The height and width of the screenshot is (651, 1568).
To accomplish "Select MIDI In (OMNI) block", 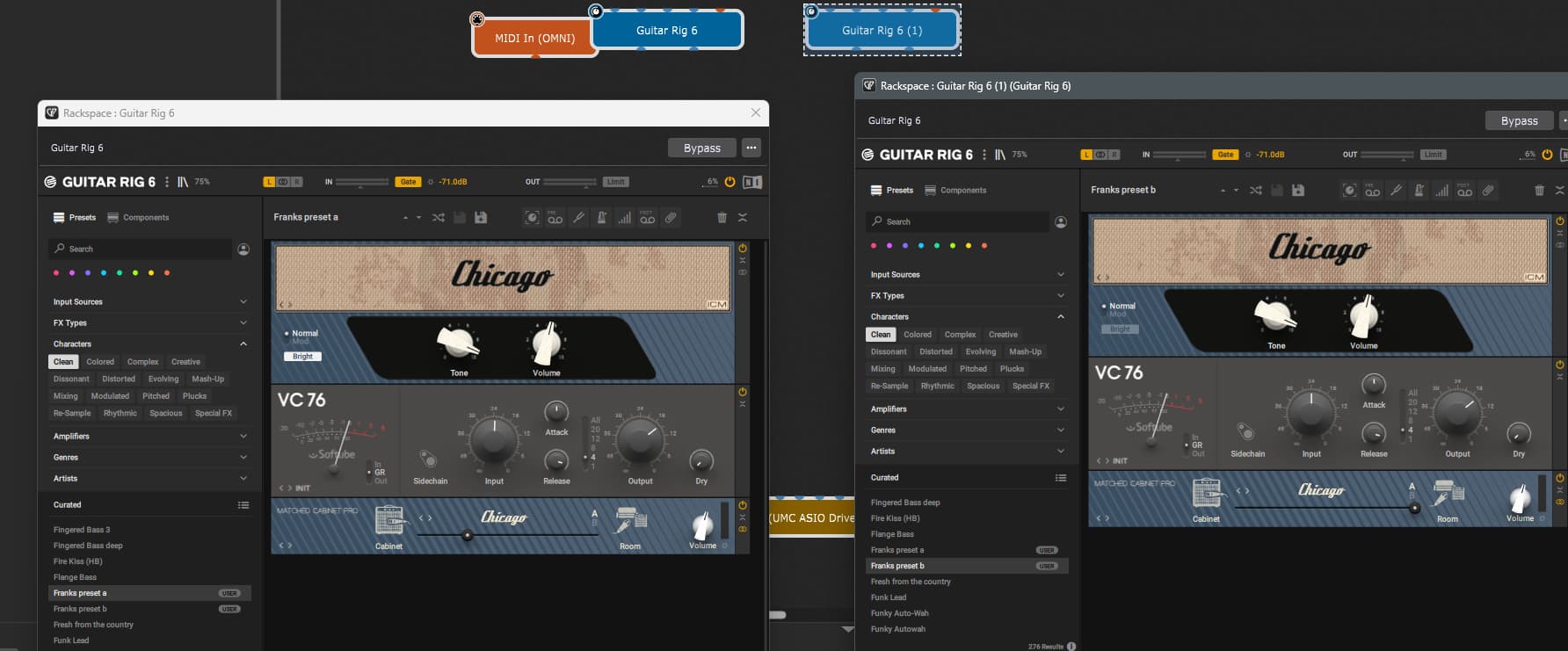I will (534, 39).
